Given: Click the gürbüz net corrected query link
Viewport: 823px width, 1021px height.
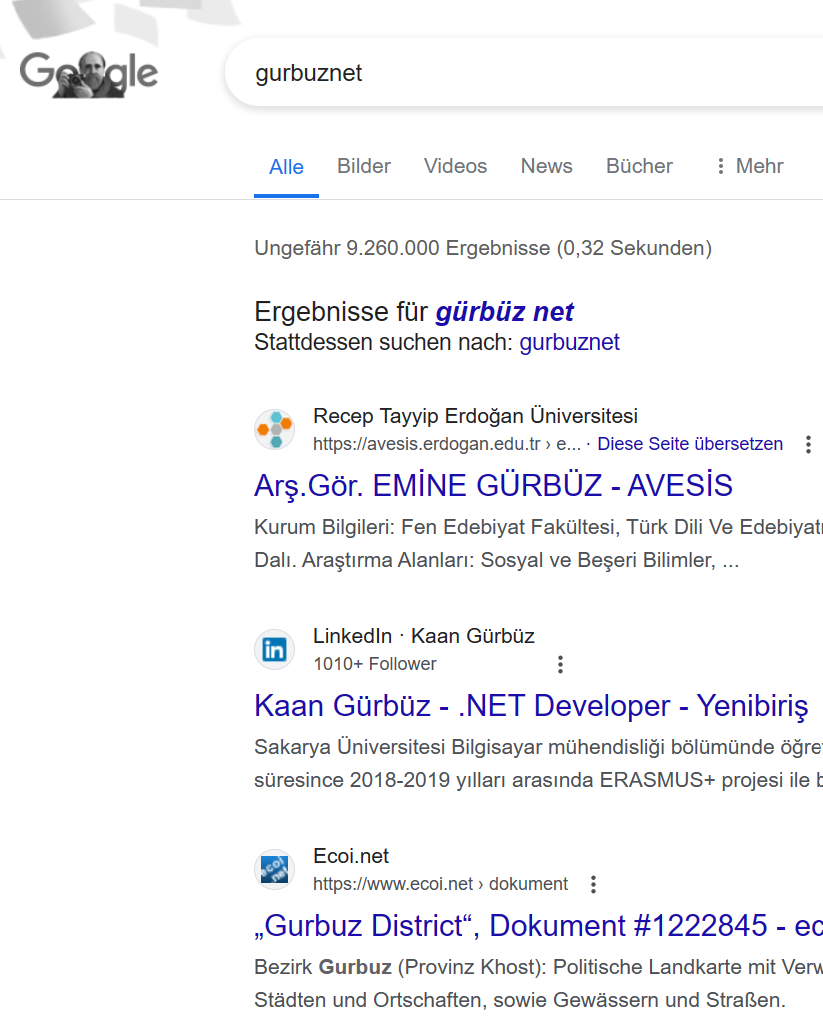Looking at the screenshot, I should coord(505,312).
